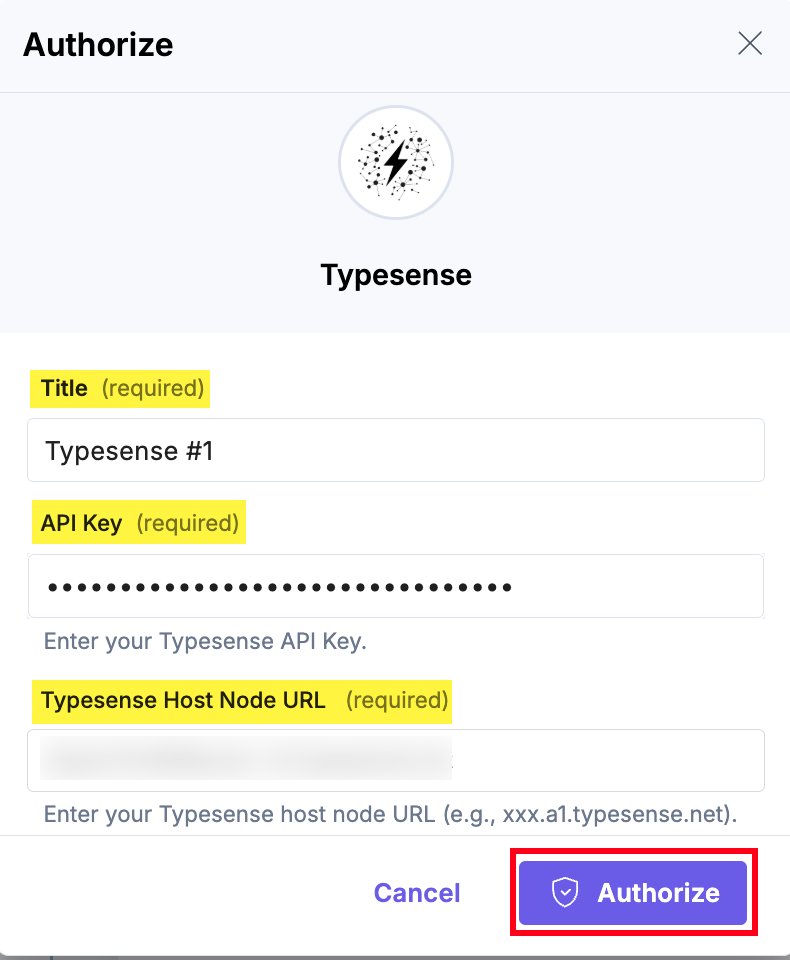This screenshot has width=790, height=960.
Task: Click '(required)' beside the Title label
Action: click(153, 388)
